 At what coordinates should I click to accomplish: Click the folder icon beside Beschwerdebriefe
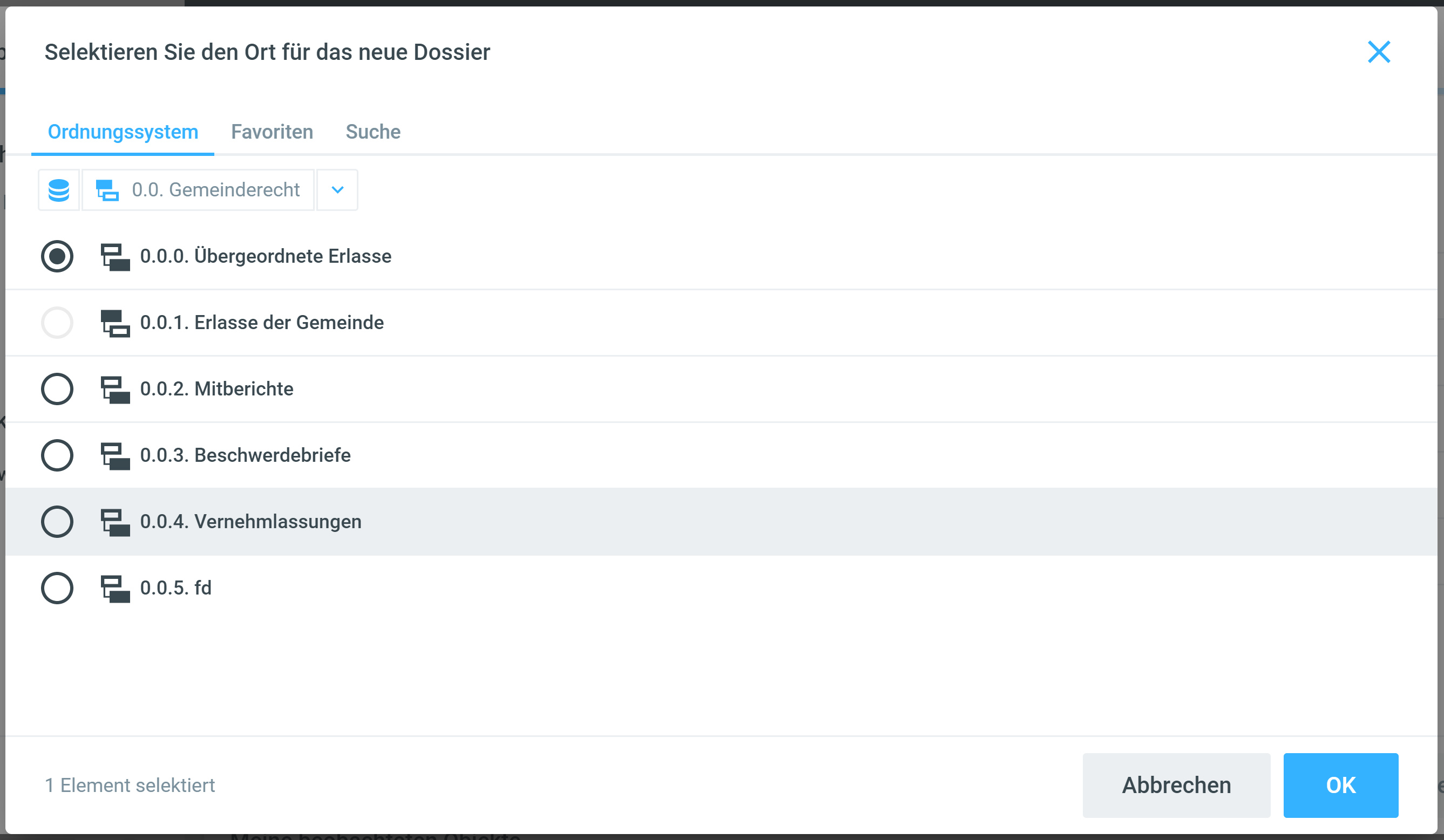[115, 456]
